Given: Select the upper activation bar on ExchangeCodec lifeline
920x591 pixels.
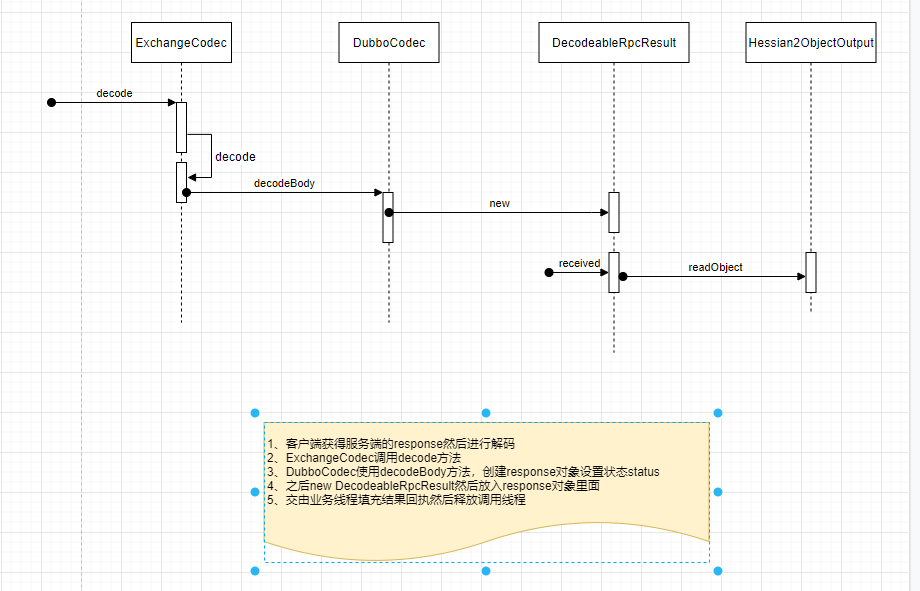Looking at the screenshot, I should 181,127.
